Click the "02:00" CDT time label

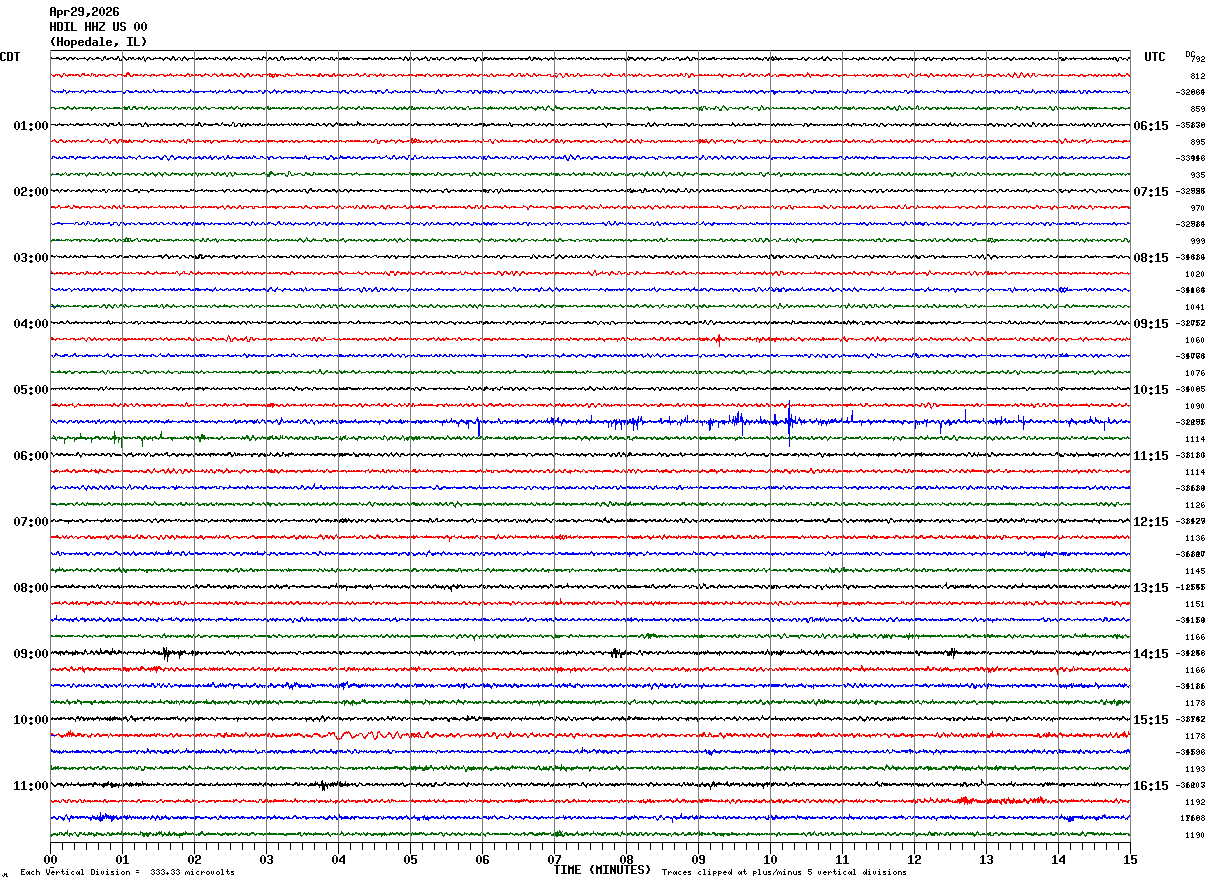click(31, 192)
